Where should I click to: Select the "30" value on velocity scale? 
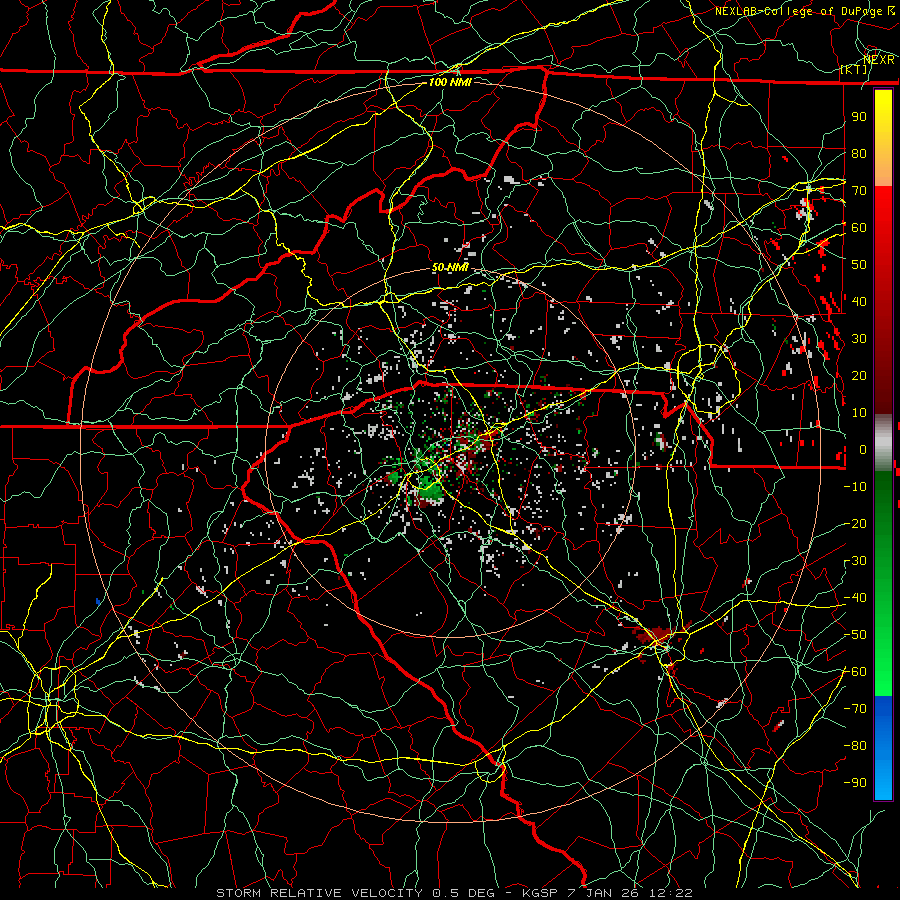pos(859,339)
